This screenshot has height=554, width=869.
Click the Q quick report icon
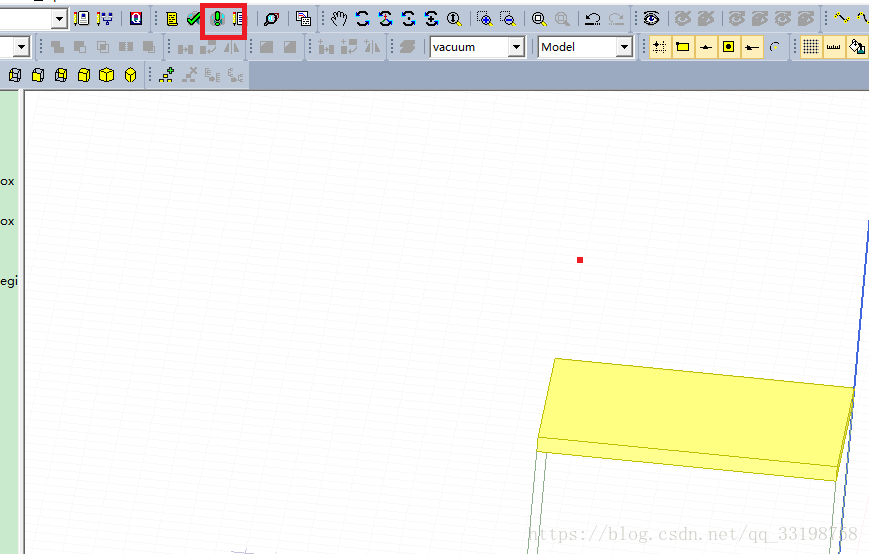[136, 19]
